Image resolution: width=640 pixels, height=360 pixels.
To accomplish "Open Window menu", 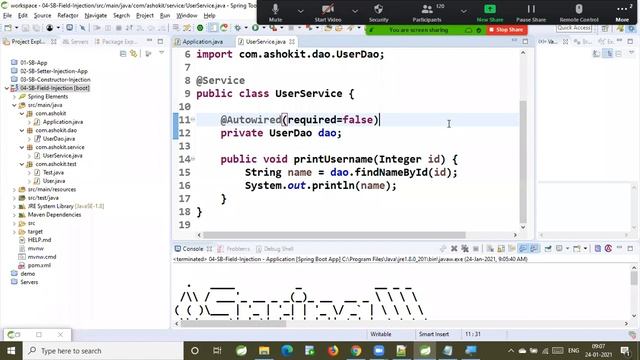I will (187, 16).
